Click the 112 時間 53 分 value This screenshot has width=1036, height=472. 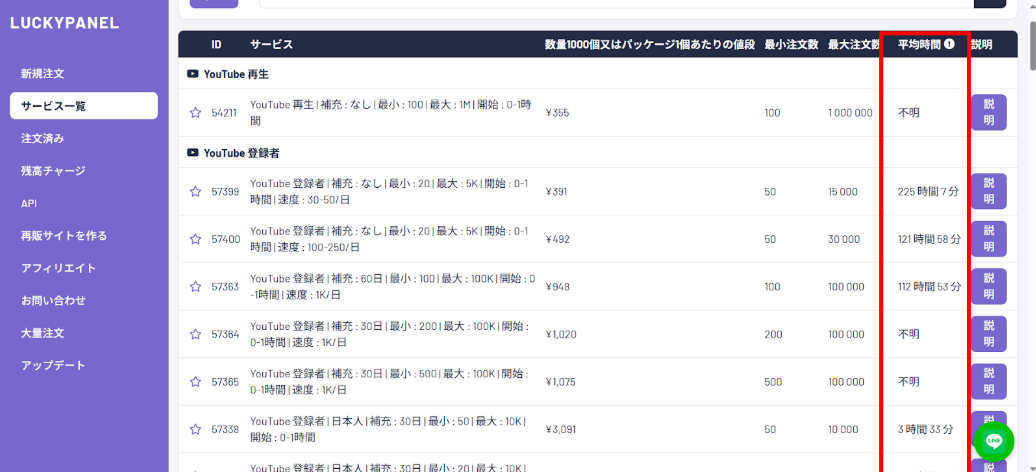(x=929, y=287)
